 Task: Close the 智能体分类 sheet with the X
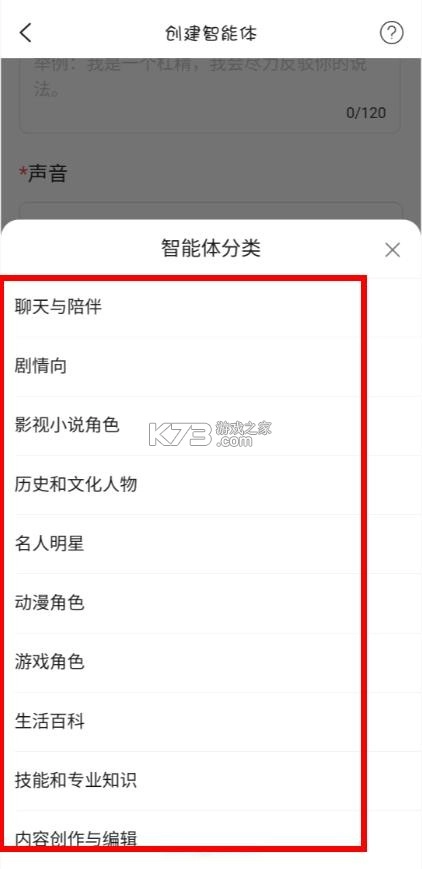pos(393,251)
